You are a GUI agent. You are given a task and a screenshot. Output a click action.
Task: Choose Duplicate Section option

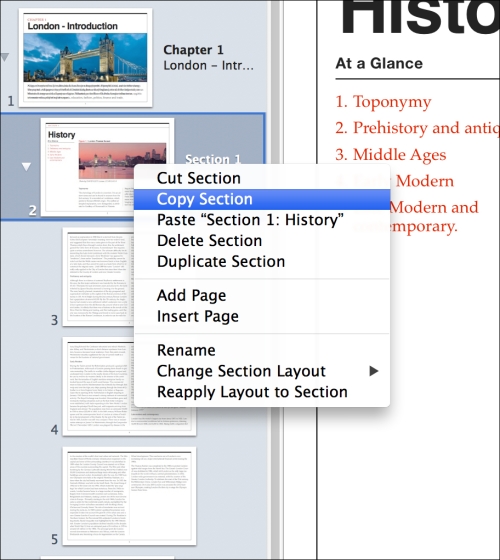pyautogui.click(x=261, y=261)
